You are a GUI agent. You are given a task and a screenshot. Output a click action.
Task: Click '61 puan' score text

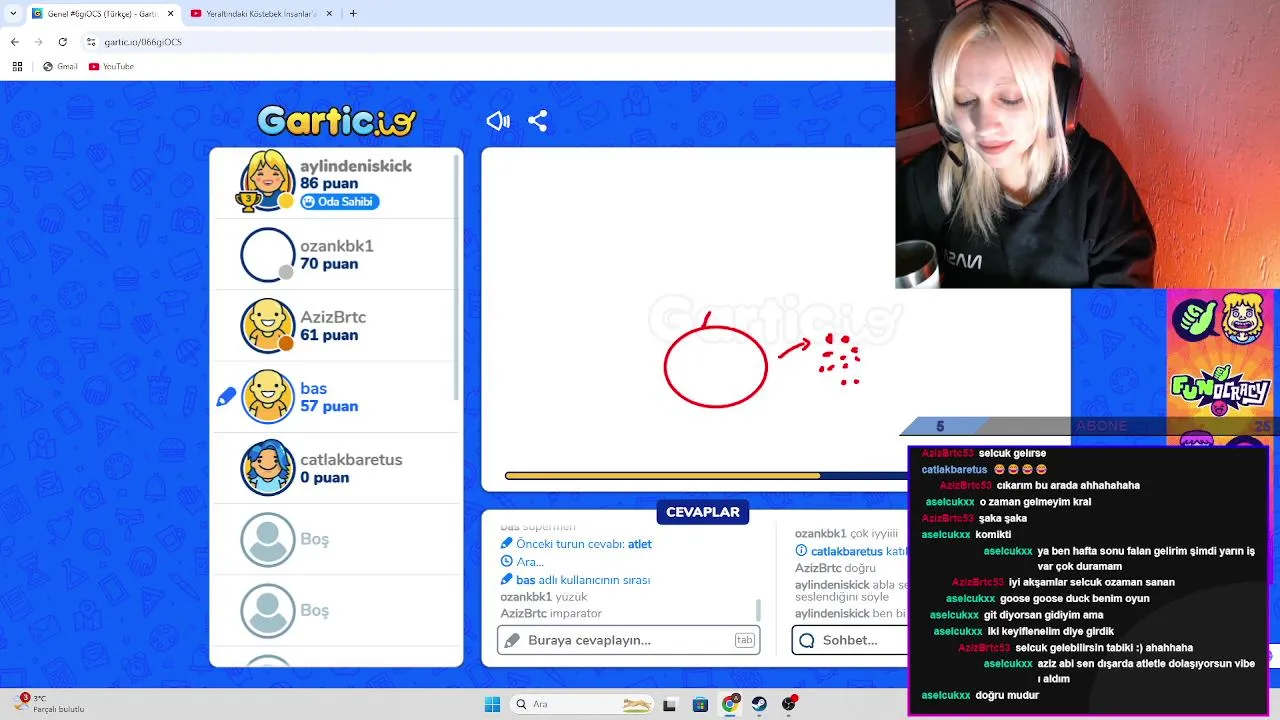(329, 335)
